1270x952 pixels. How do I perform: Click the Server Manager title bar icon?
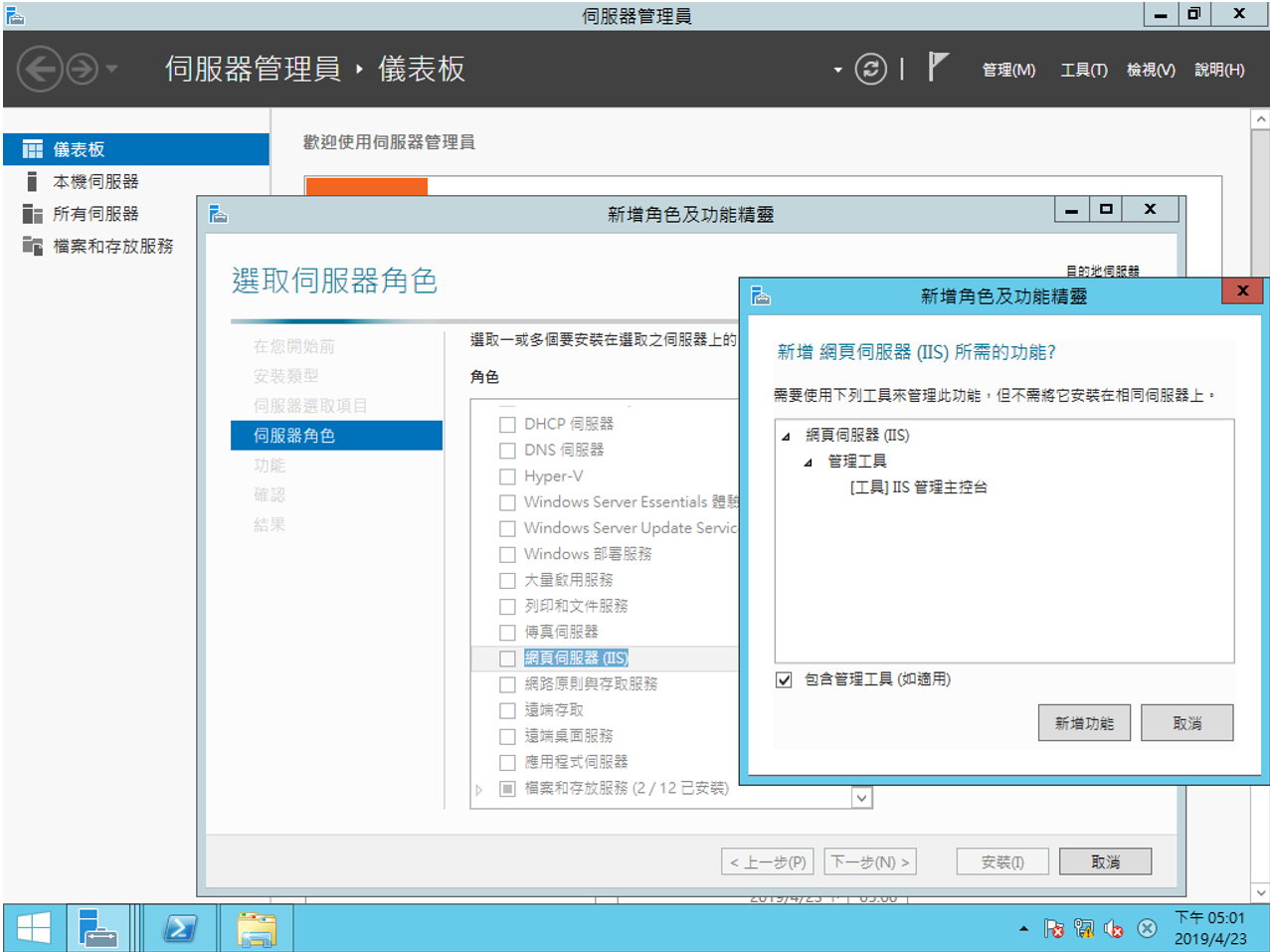tap(14, 15)
